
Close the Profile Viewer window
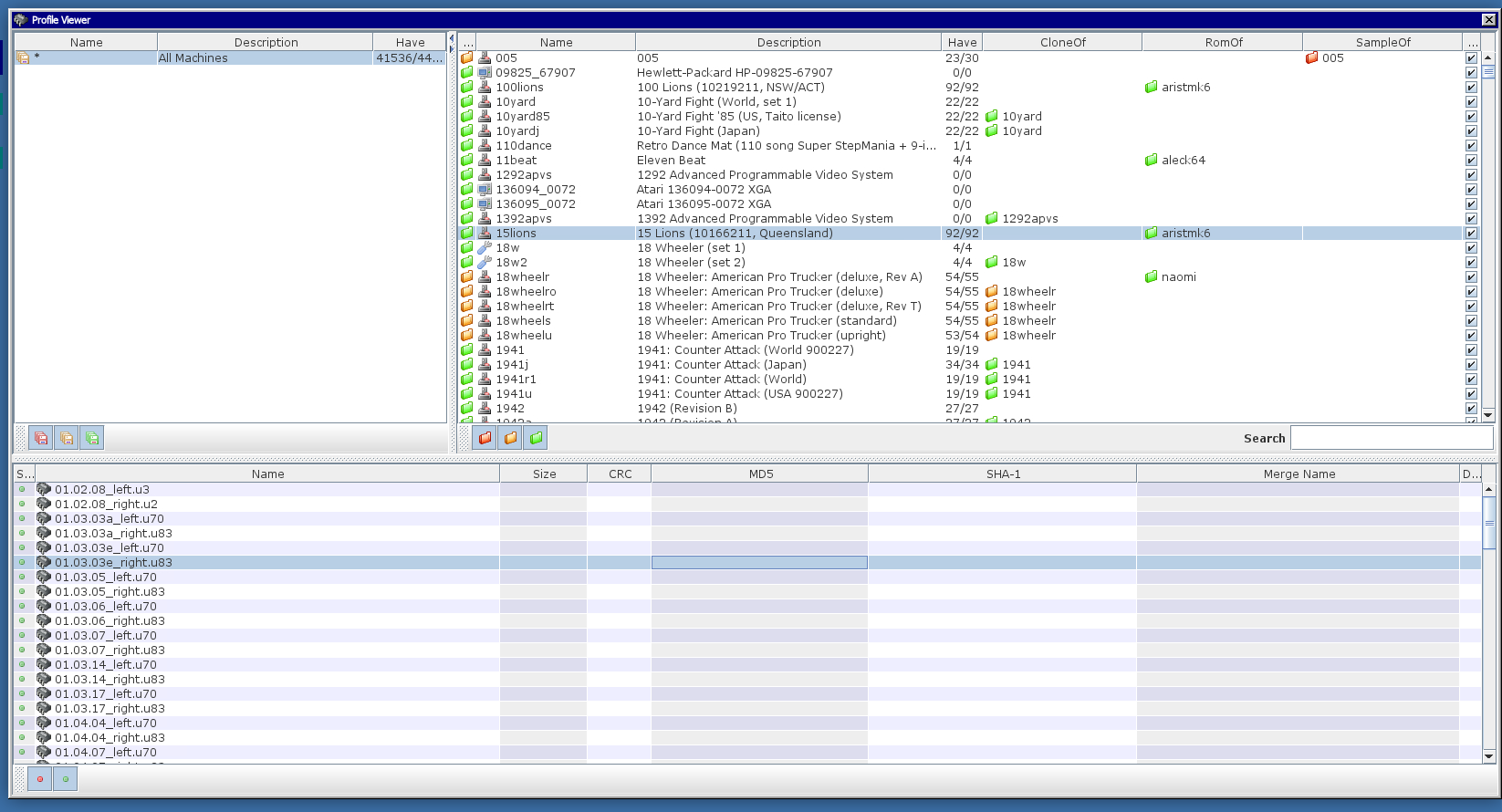point(1488,19)
